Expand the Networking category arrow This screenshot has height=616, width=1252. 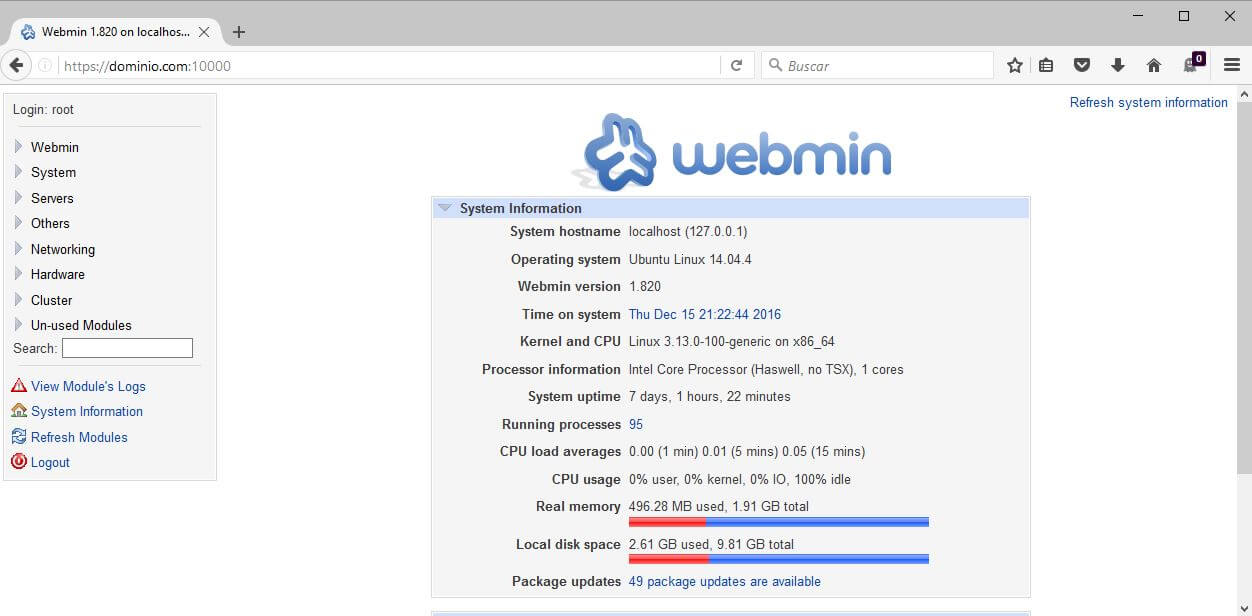18,248
